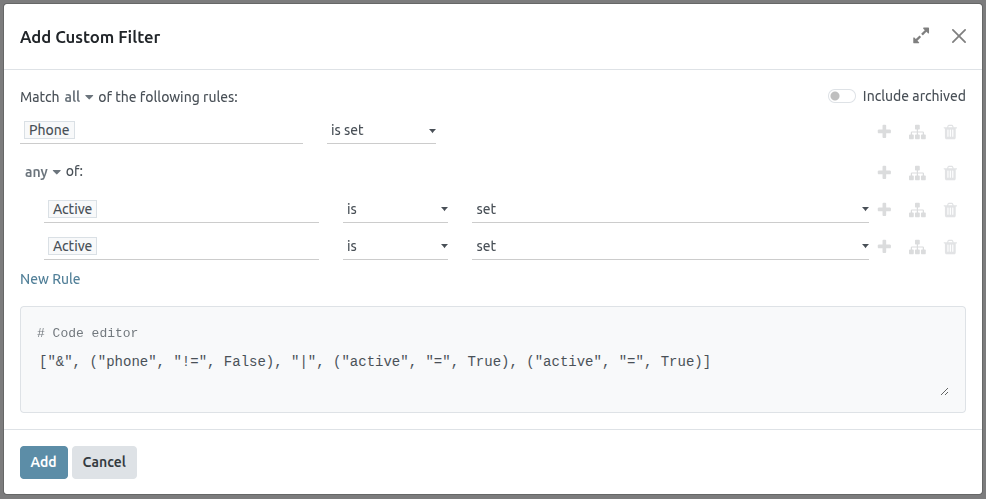Open the 'is' operator dropdown on first Active rule
The height and width of the screenshot is (499, 986).
395,209
